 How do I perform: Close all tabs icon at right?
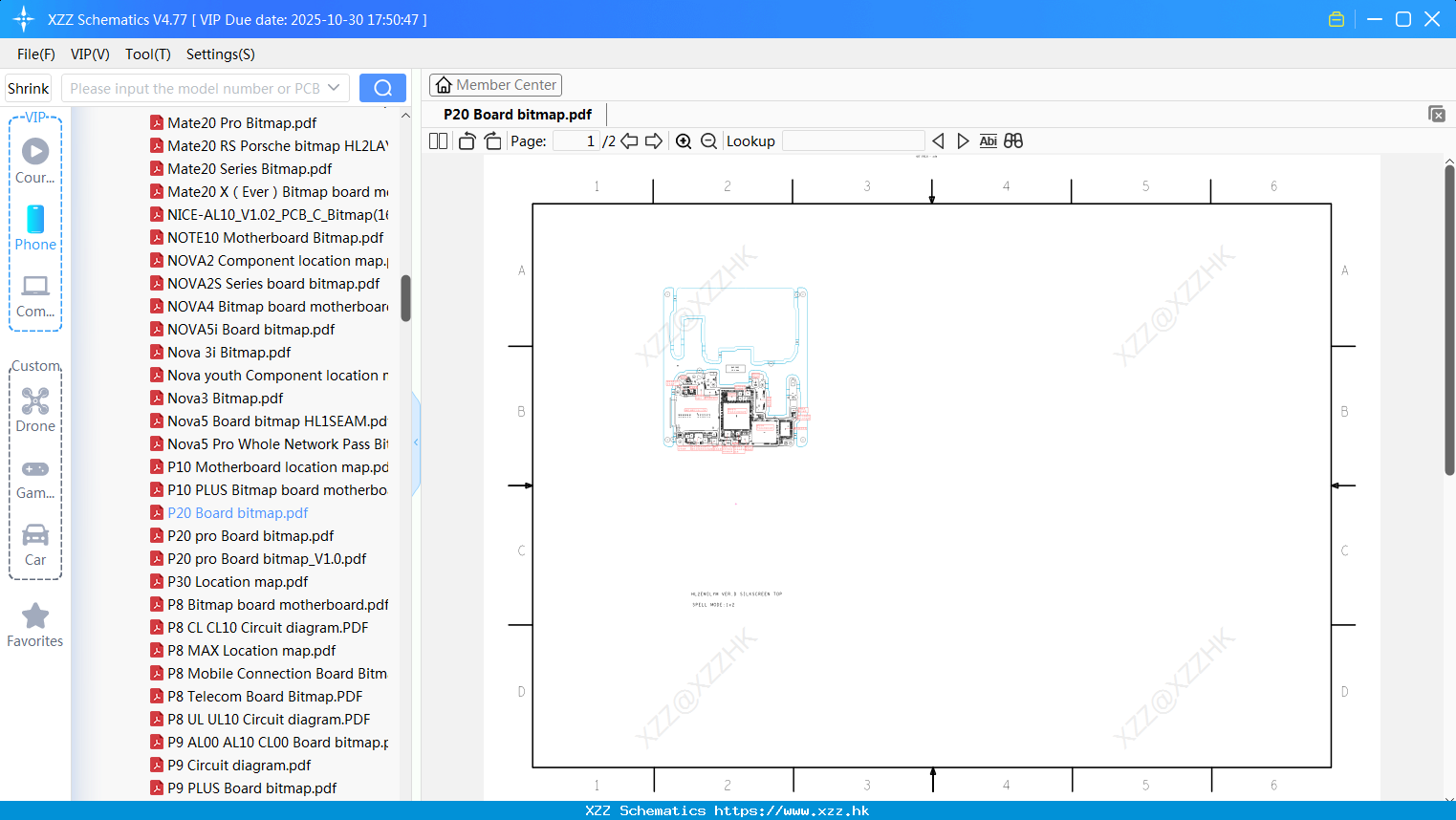click(1437, 114)
